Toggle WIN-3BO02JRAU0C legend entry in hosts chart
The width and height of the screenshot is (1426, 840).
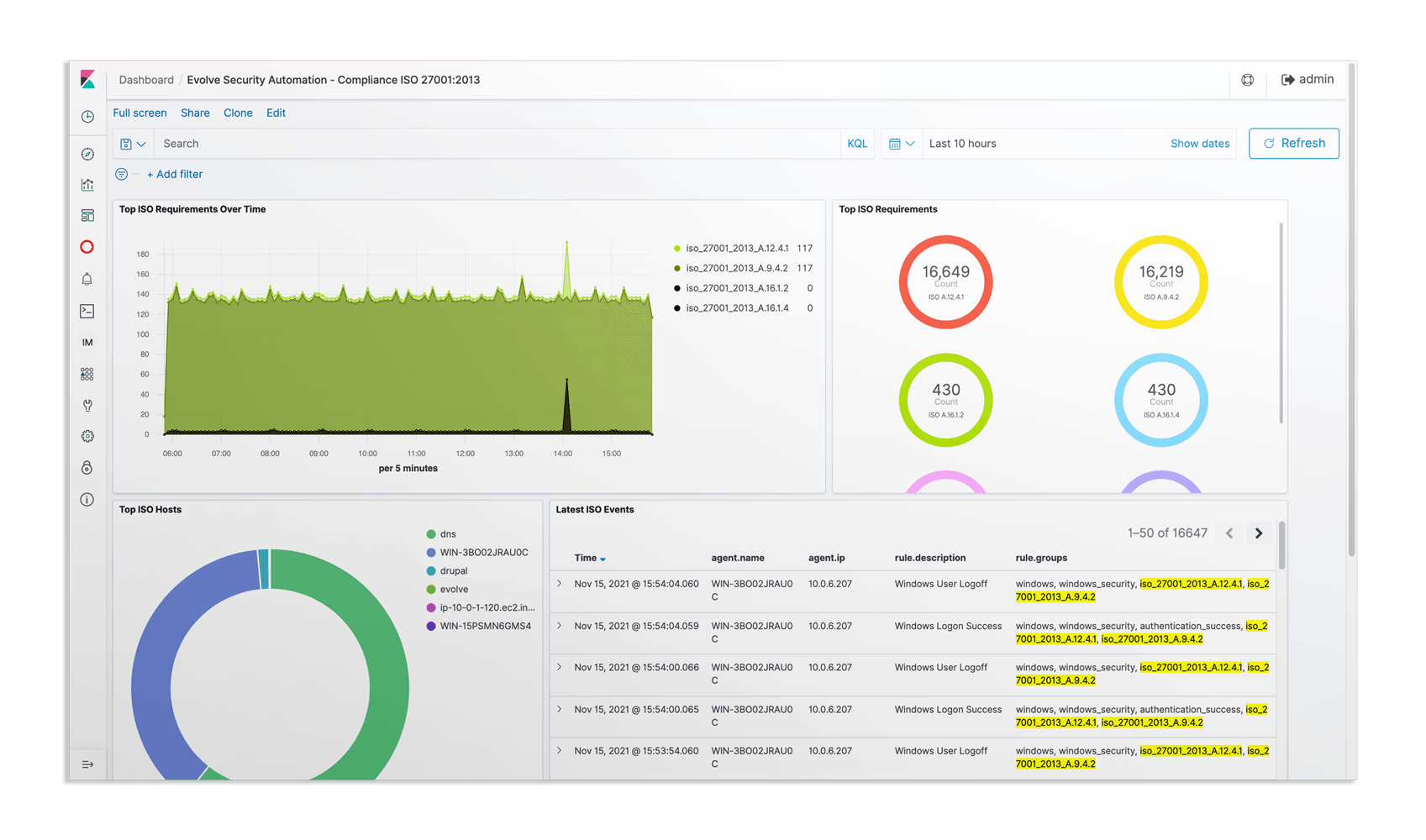(477, 553)
